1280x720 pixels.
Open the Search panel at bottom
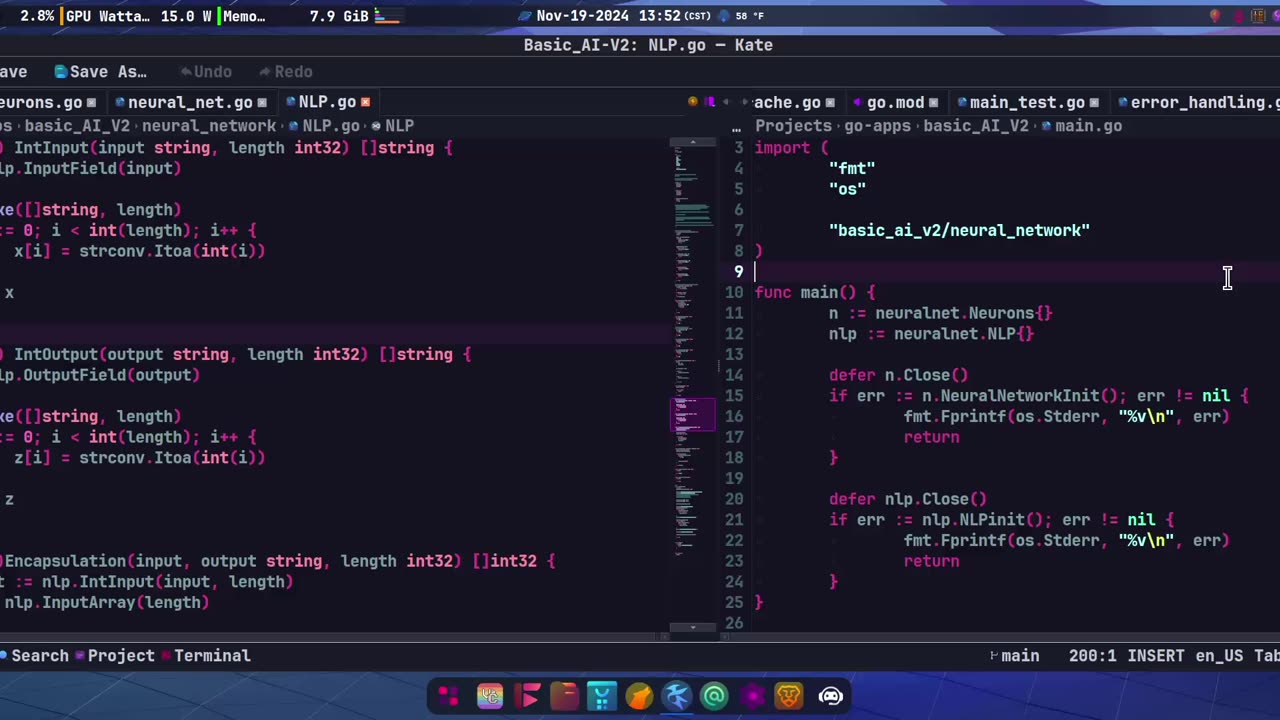click(34, 656)
